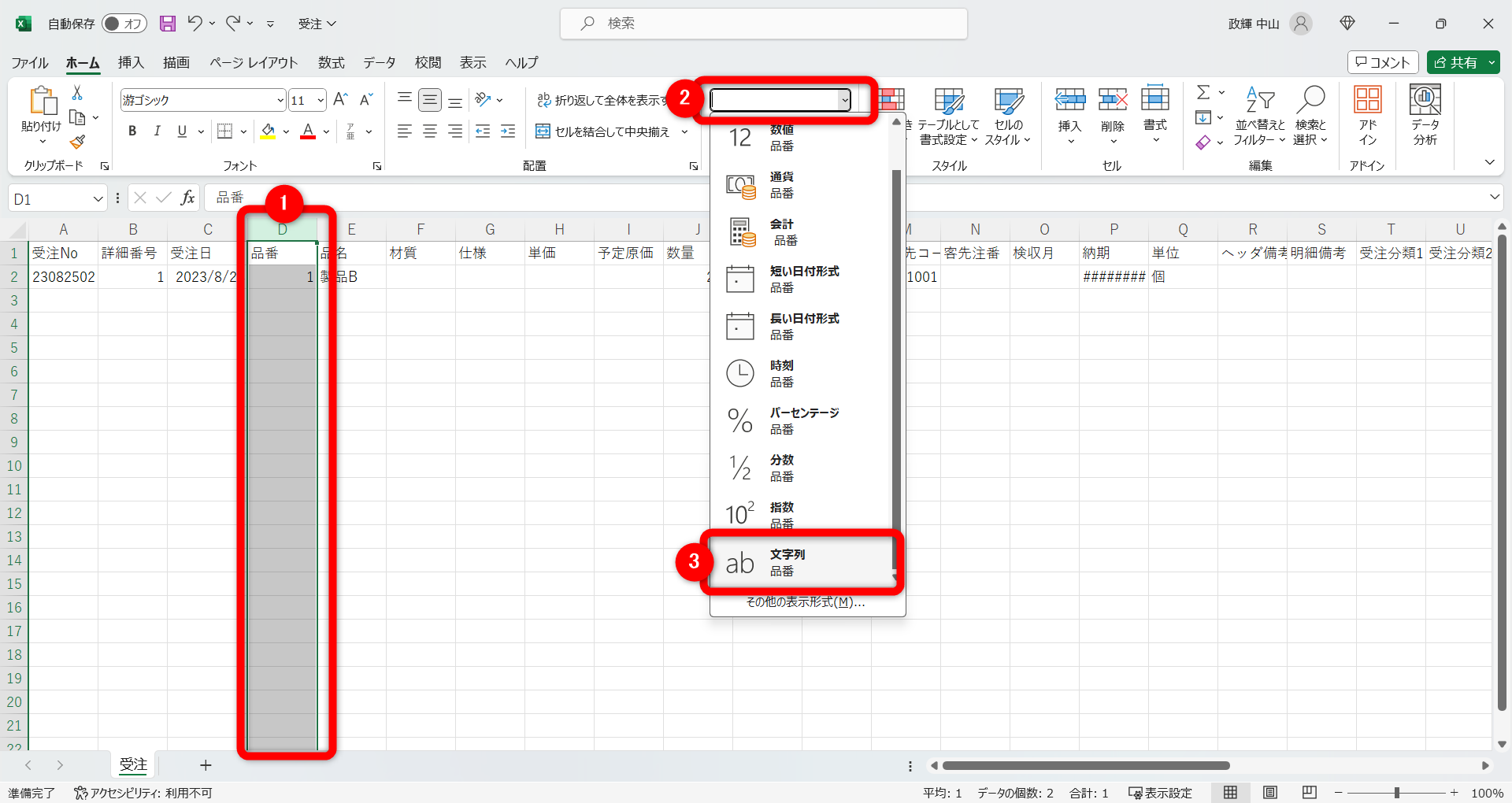Click the Insert Function fx icon
The image size is (1512, 803).
[187, 198]
